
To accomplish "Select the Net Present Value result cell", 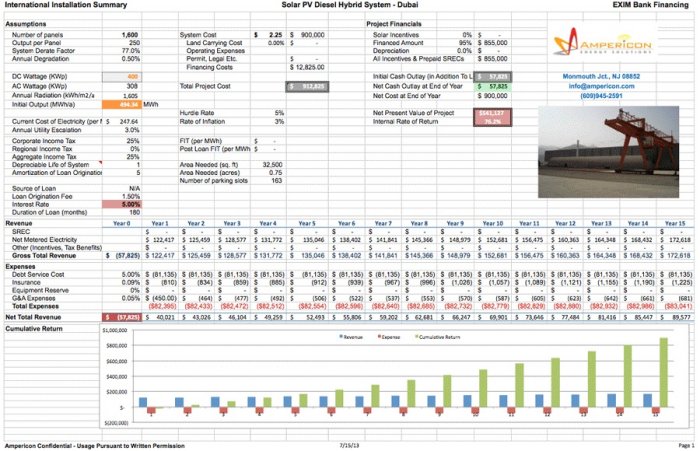I will (x=492, y=113).
